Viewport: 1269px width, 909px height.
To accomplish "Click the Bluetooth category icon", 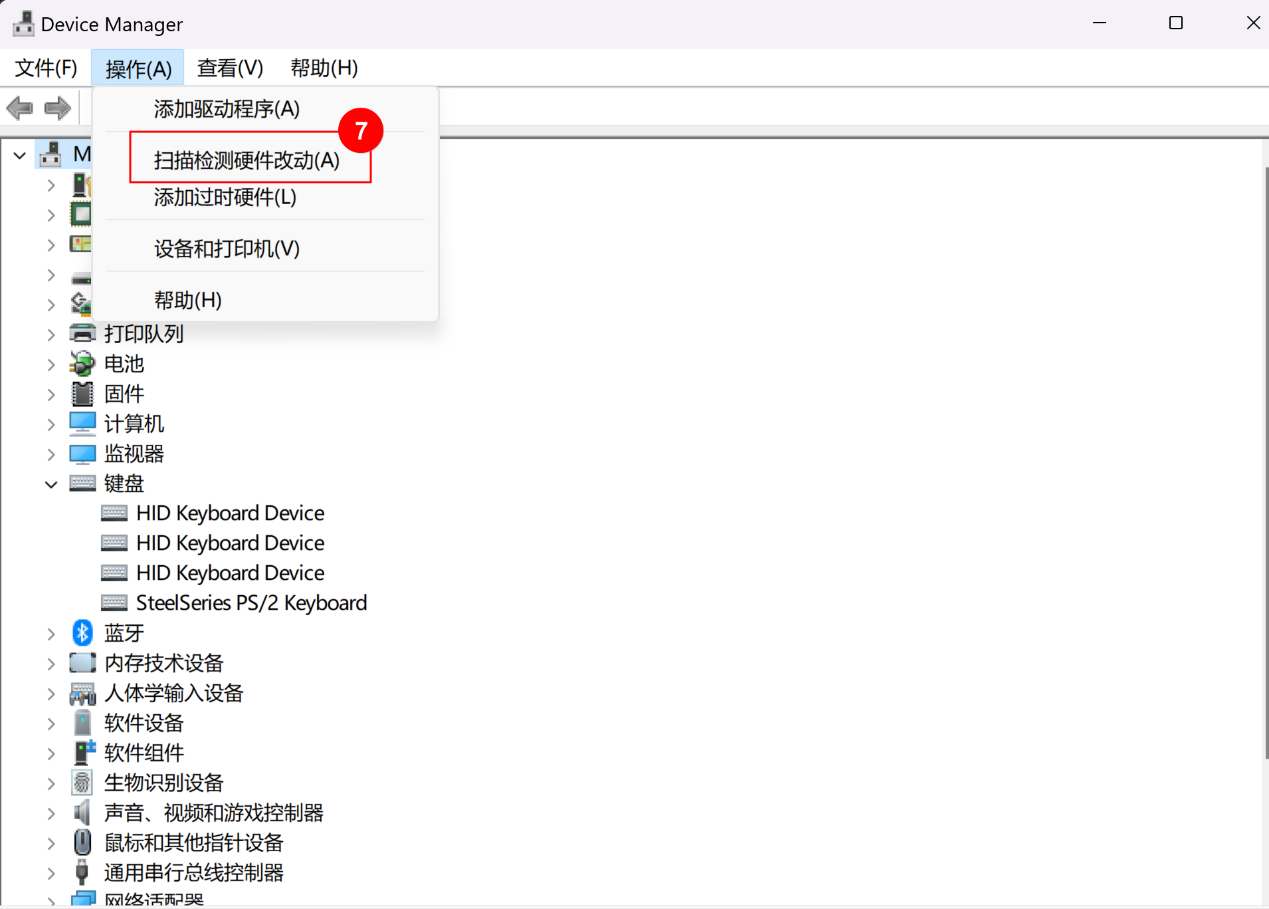I will click(x=82, y=633).
